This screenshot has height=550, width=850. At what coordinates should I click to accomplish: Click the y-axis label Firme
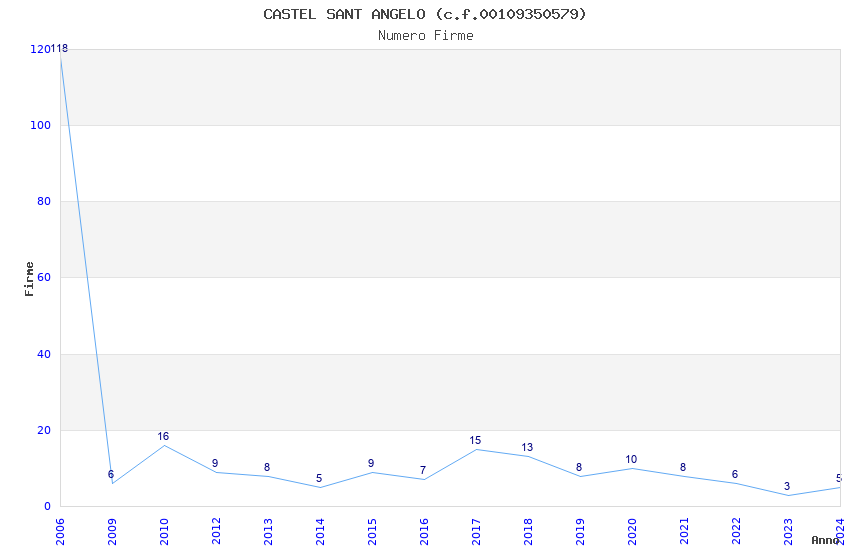click(x=29, y=279)
